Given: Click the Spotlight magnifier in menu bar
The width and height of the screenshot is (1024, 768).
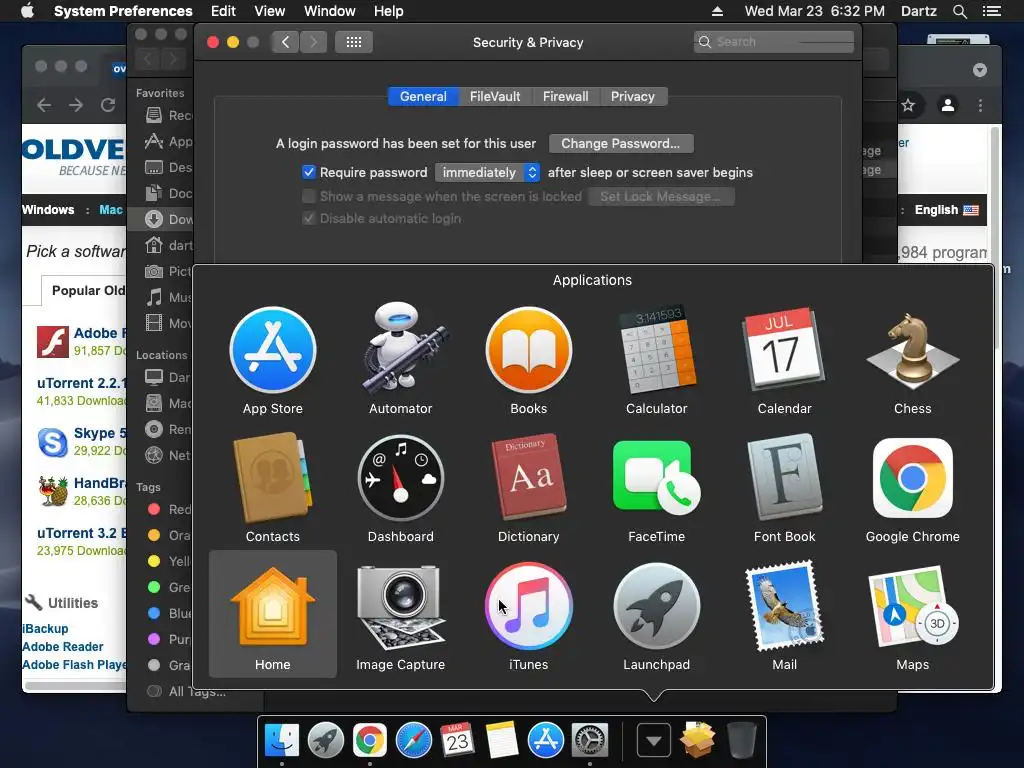Looking at the screenshot, I should point(959,11).
